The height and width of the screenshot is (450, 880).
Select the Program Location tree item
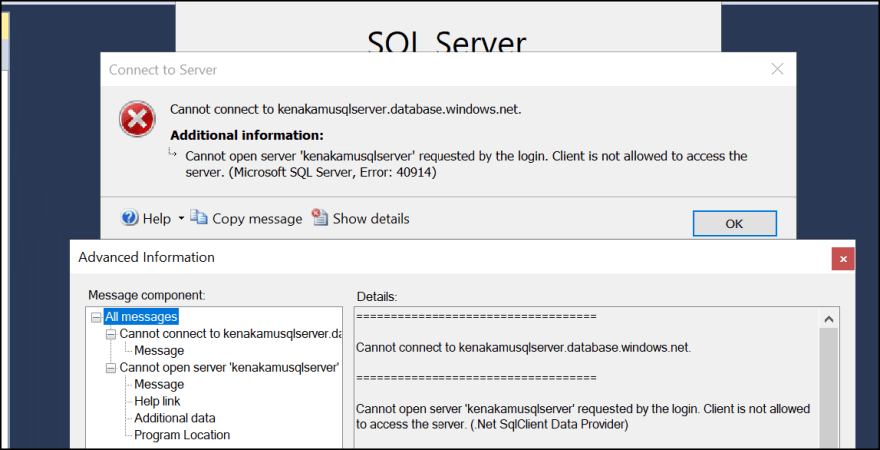click(x=182, y=435)
